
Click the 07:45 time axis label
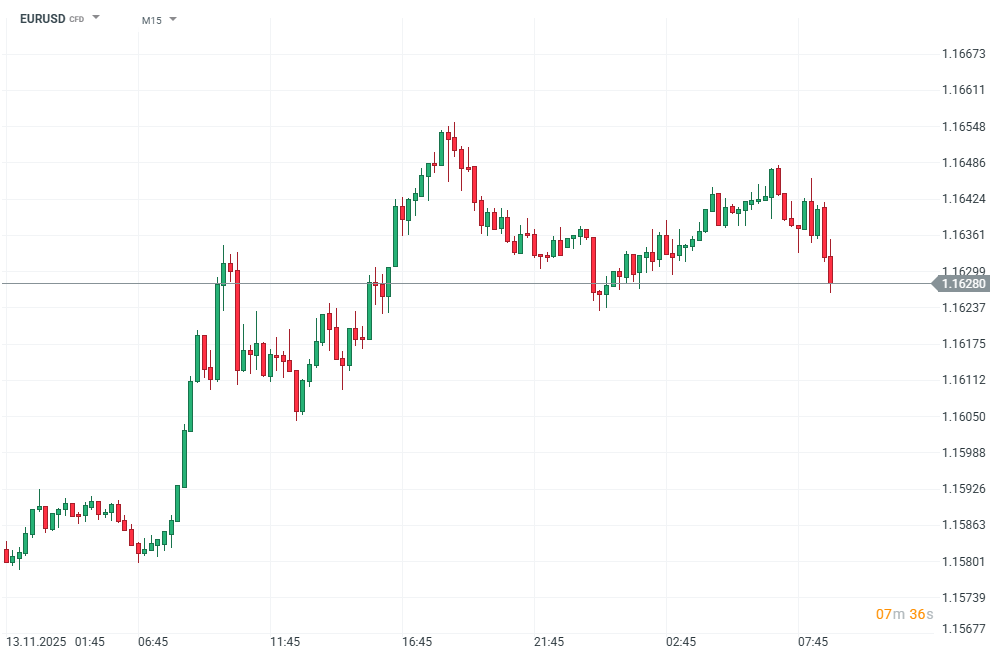pyautogui.click(x=813, y=640)
